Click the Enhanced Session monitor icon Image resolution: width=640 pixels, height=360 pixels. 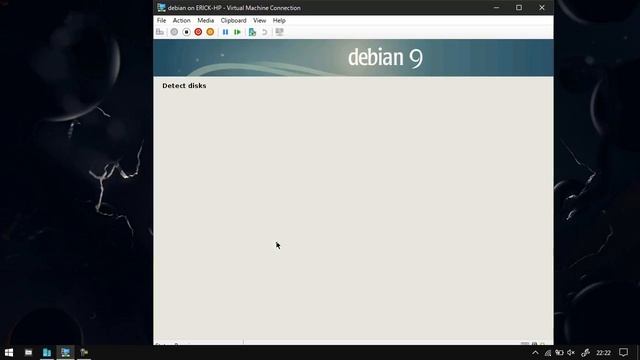click(x=279, y=32)
